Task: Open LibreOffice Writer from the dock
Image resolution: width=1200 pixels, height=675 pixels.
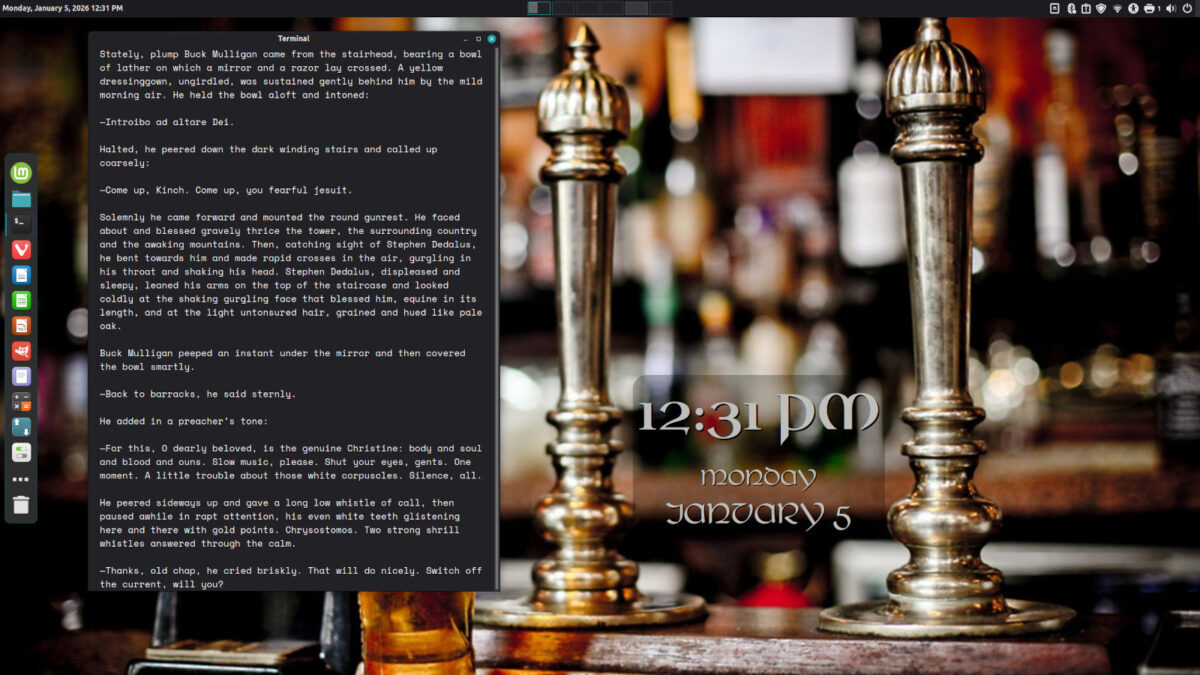Action: 18,276
